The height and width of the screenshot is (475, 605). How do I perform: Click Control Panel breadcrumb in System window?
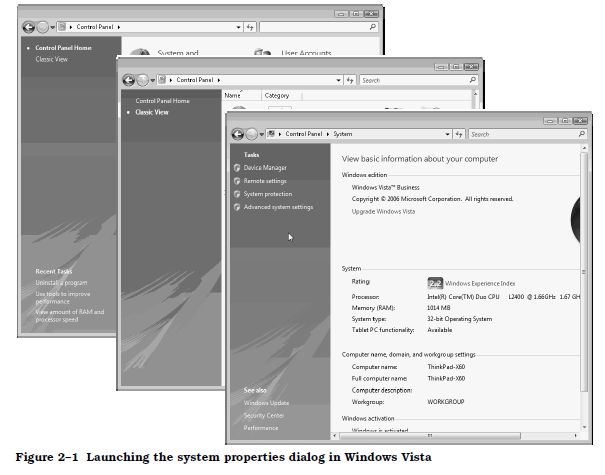[x=304, y=134]
